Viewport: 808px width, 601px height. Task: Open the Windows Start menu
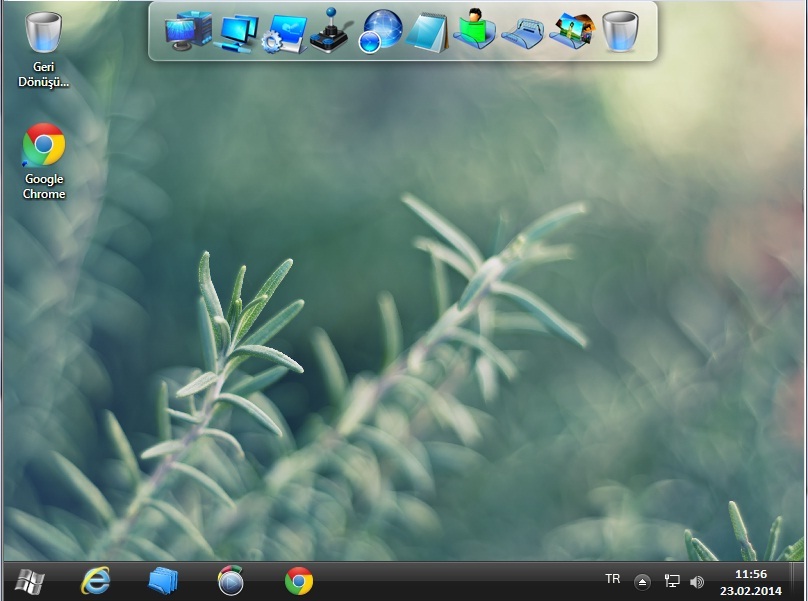tap(28, 581)
